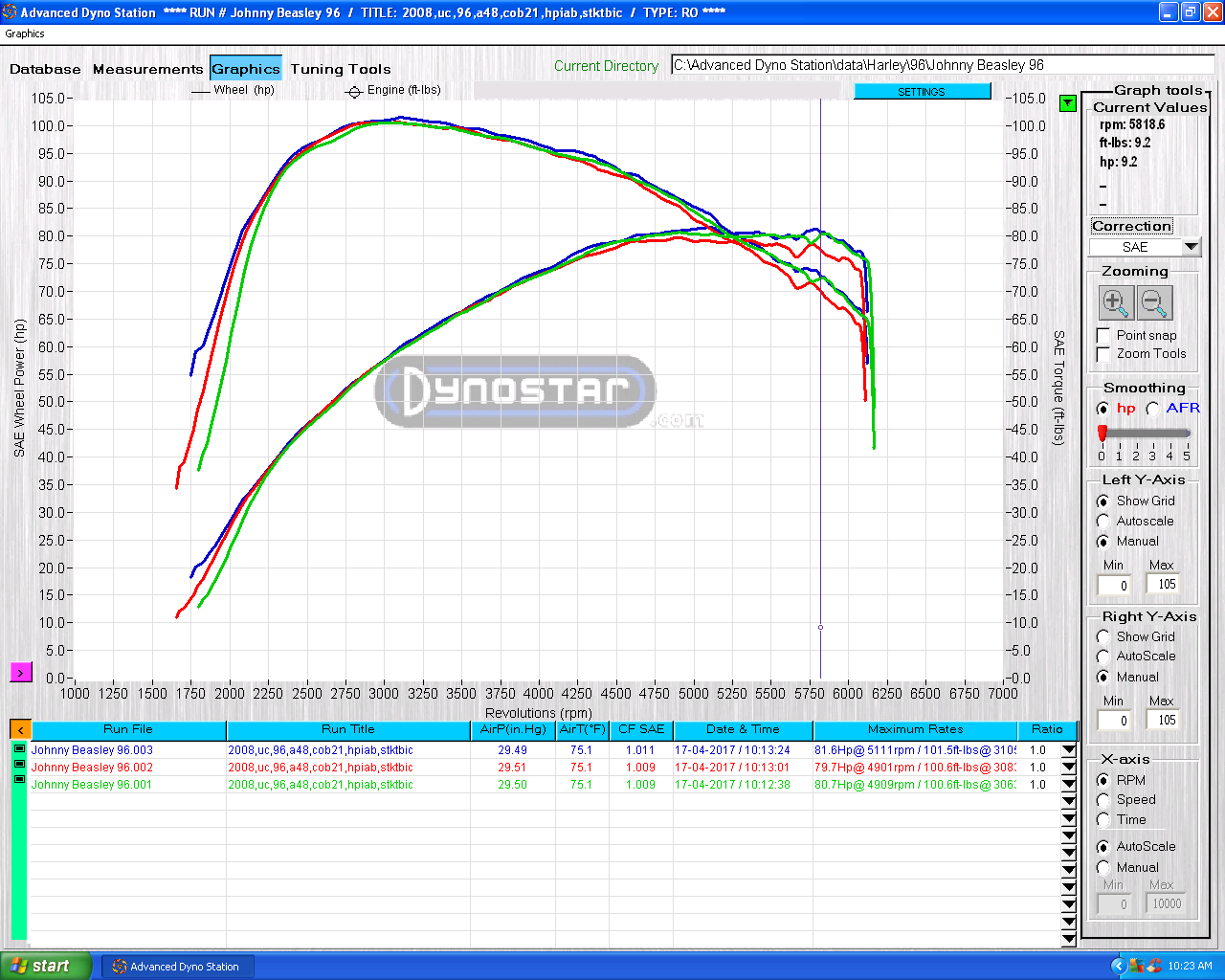Click the SETTINGS button
The height and width of the screenshot is (980, 1225).
tap(922, 92)
